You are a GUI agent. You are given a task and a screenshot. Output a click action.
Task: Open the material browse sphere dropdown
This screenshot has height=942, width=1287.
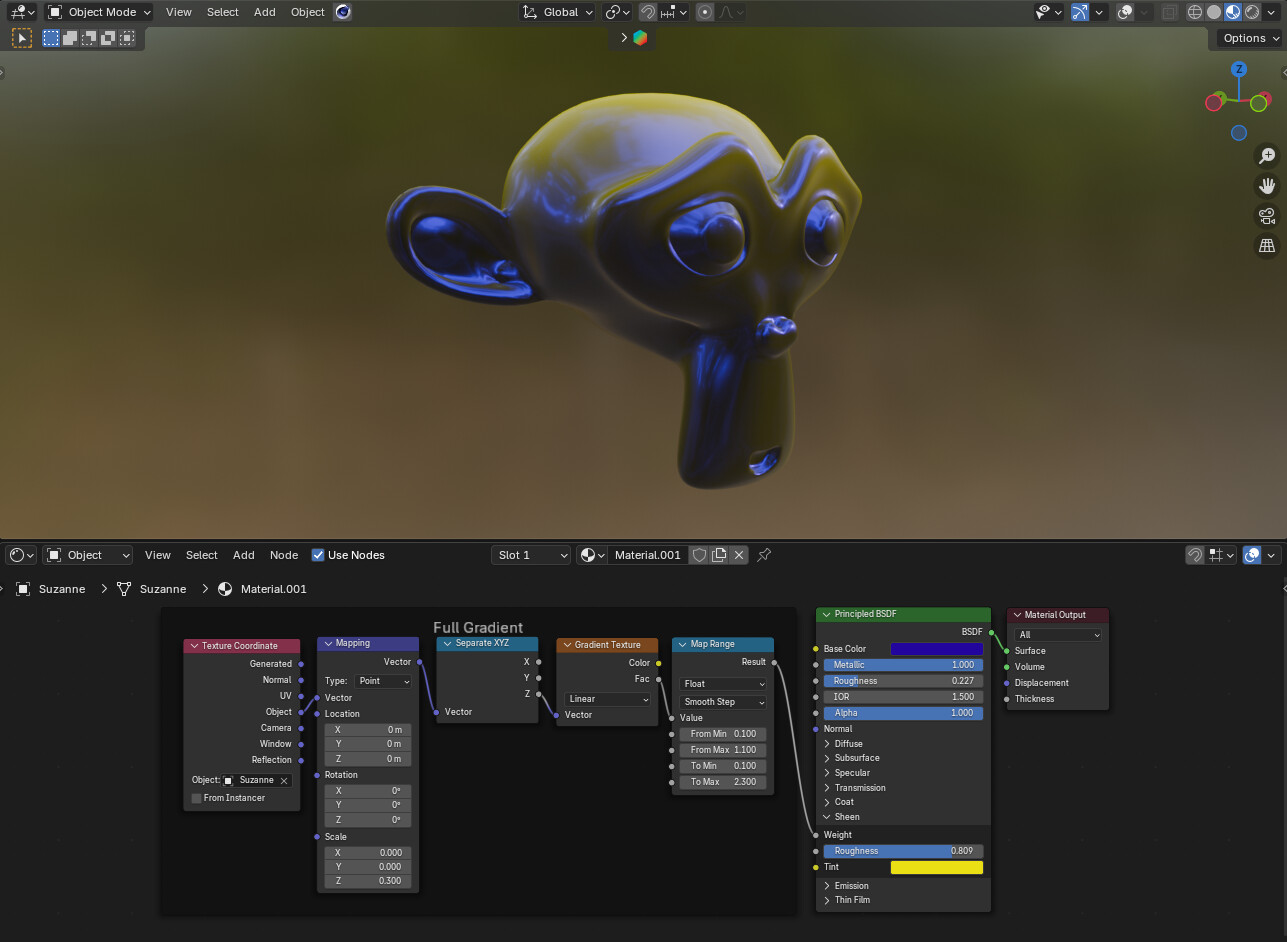pos(592,555)
